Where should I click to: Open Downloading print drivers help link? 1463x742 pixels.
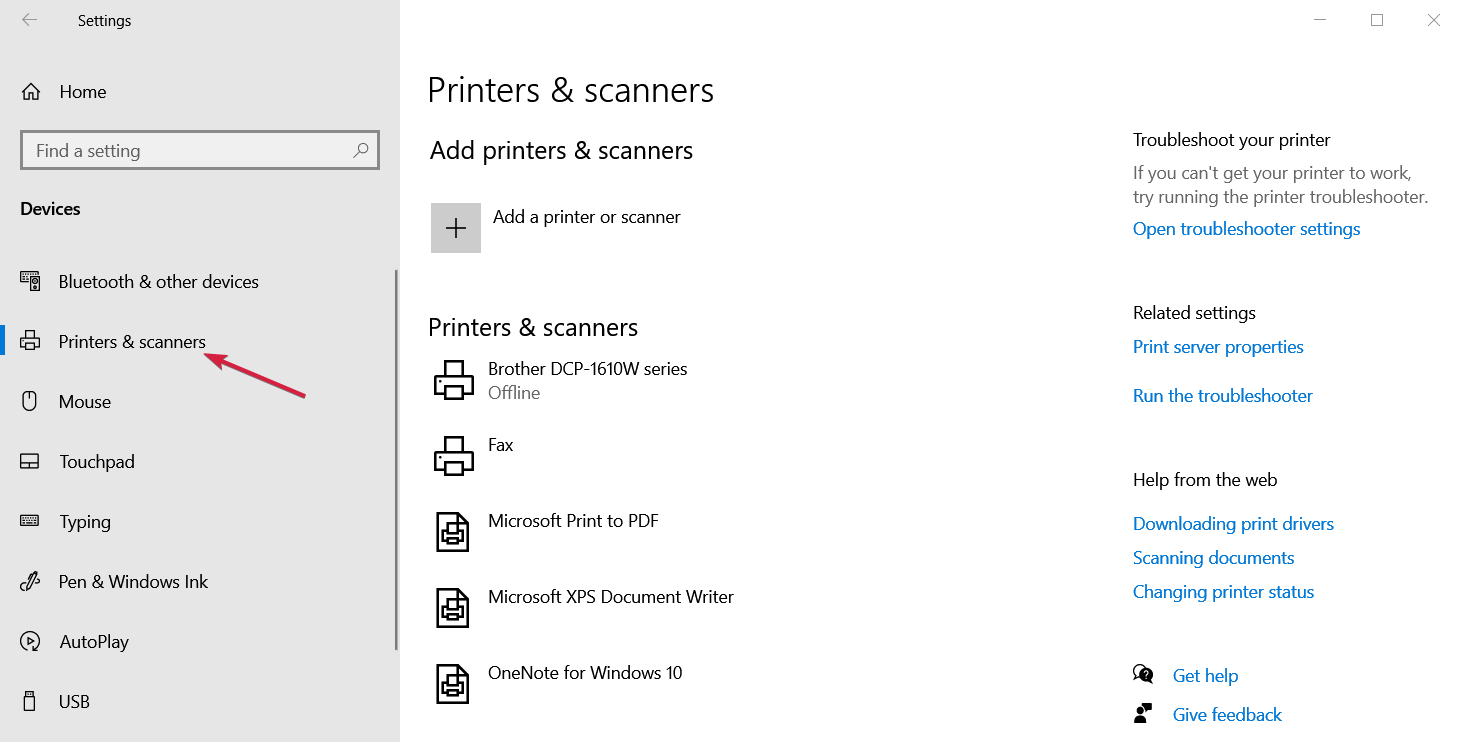(x=1233, y=524)
